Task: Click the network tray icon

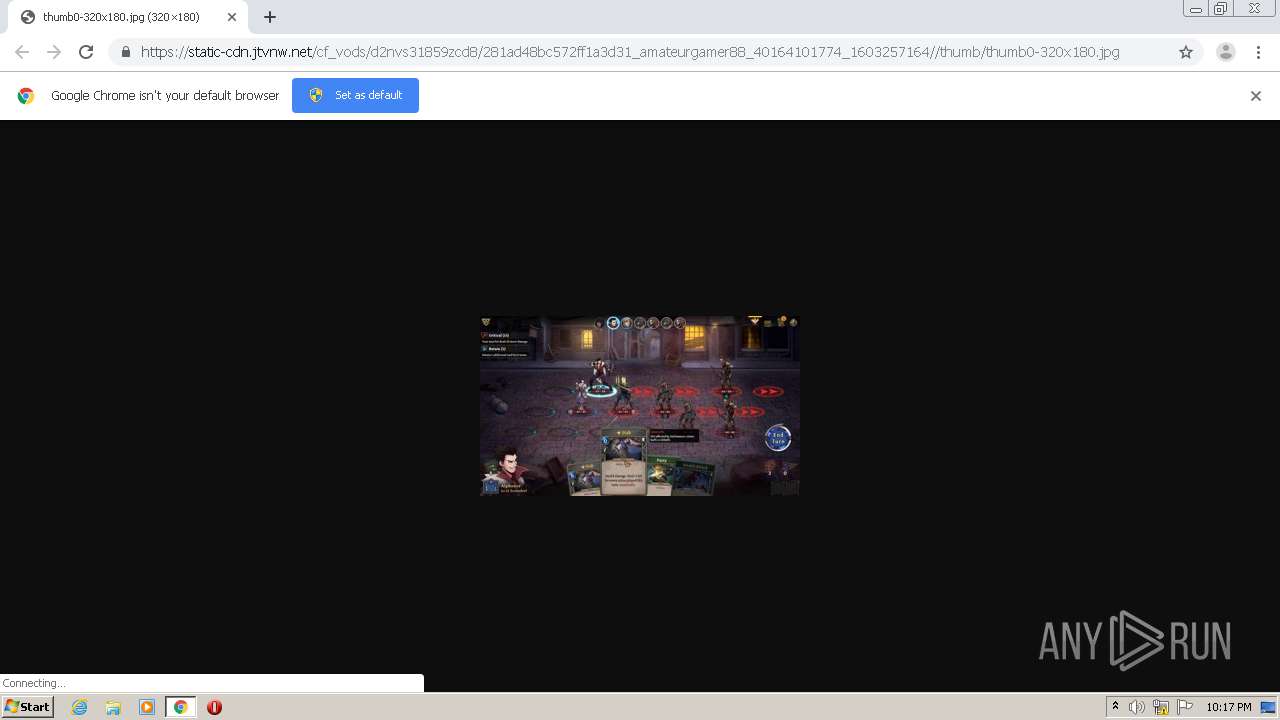Action: pos(1161,707)
